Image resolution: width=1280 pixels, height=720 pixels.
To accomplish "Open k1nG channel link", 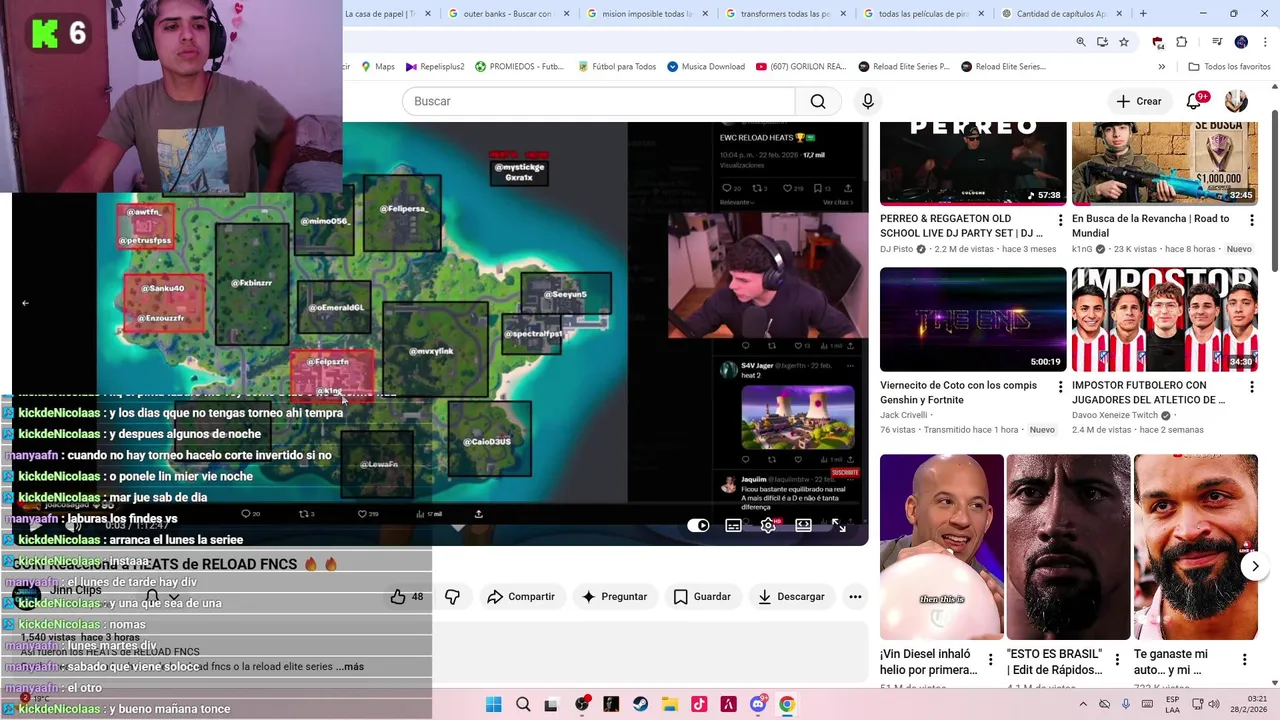I will click(x=1082, y=249).
